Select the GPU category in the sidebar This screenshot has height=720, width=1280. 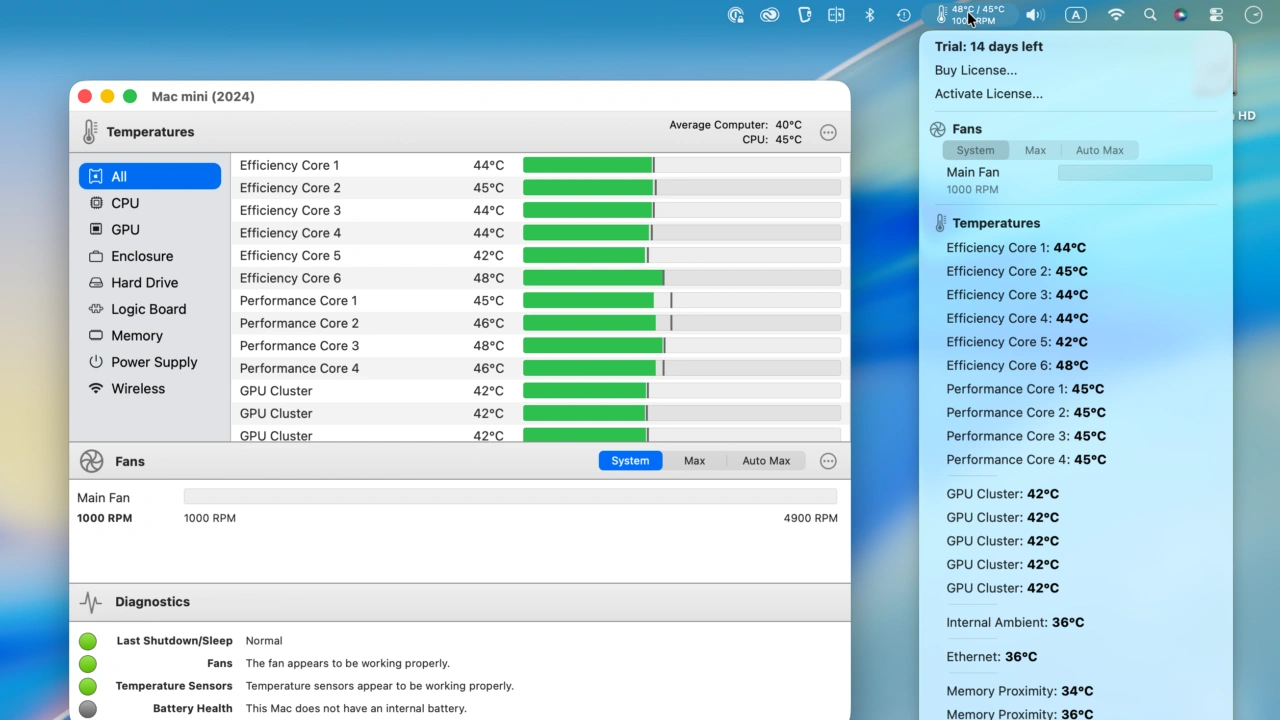pyautogui.click(x=124, y=229)
